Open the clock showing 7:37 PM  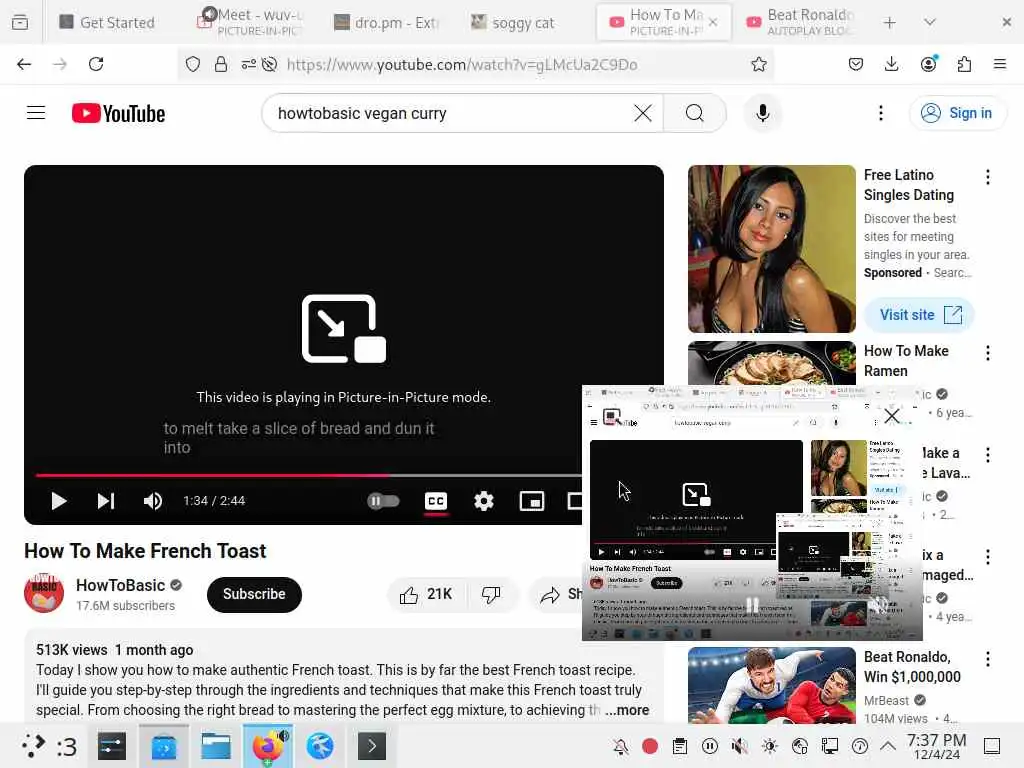coord(936,746)
